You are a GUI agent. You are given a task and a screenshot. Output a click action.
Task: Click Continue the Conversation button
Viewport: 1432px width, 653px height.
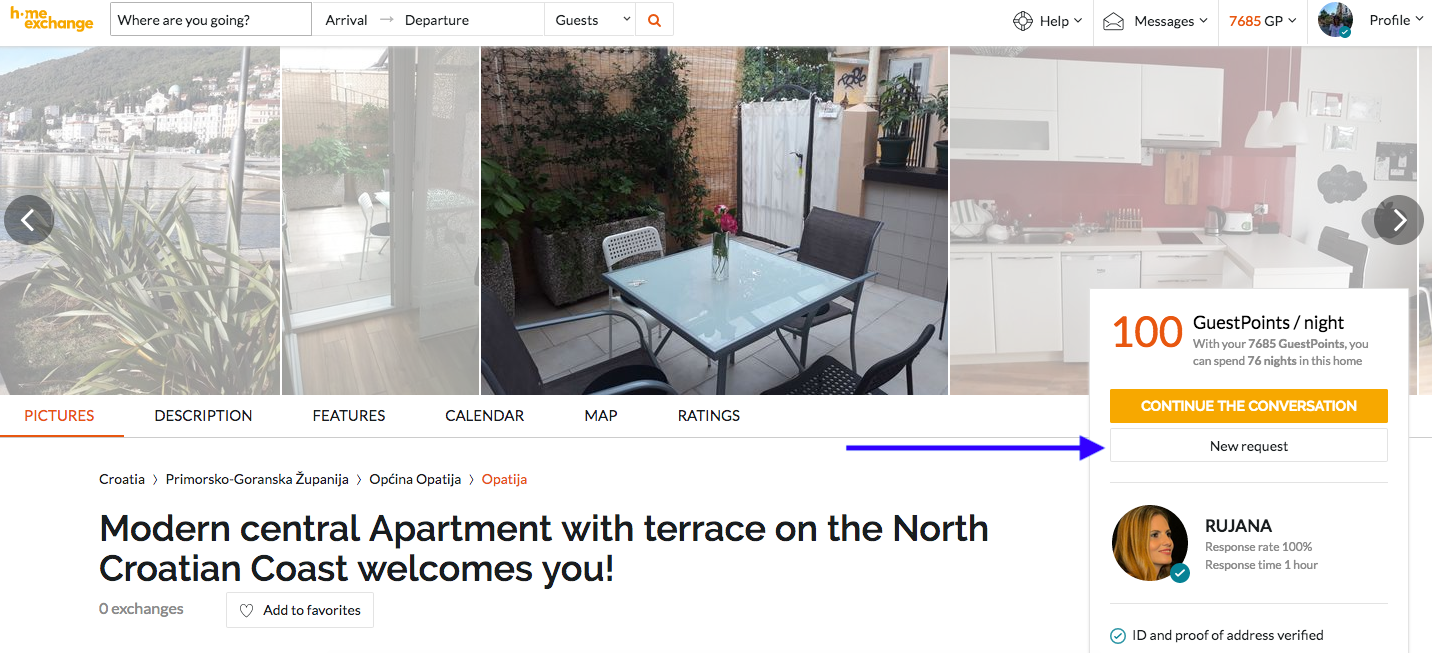tap(1249, 406)
